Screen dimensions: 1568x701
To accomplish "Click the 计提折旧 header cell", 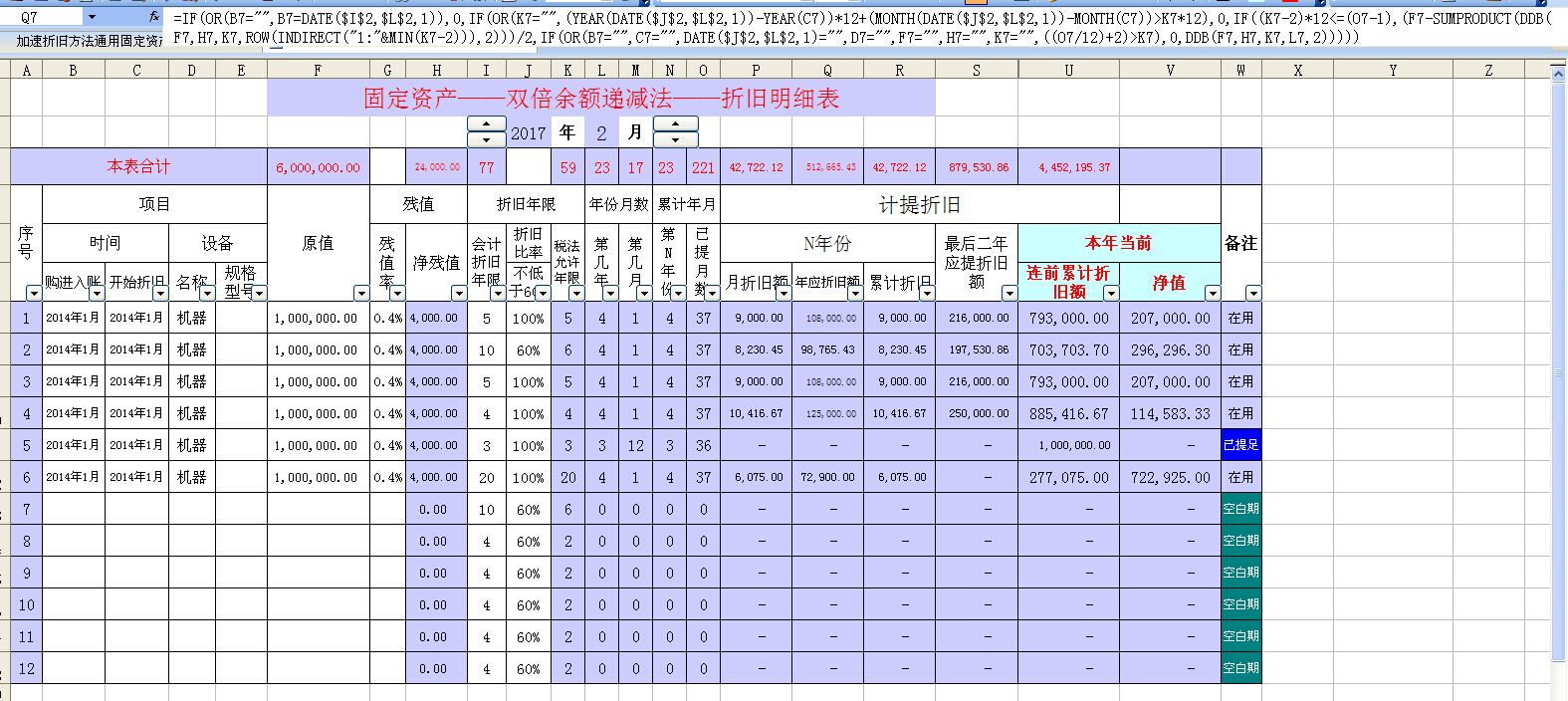I will point(919,204).
